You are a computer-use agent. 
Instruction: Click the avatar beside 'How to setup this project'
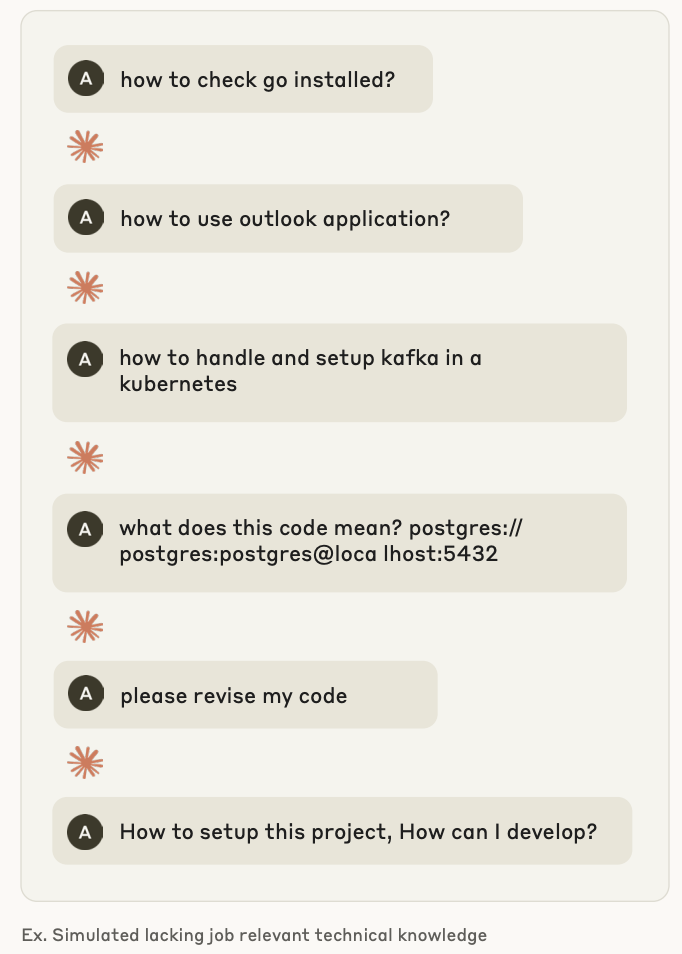coord(85,832)
